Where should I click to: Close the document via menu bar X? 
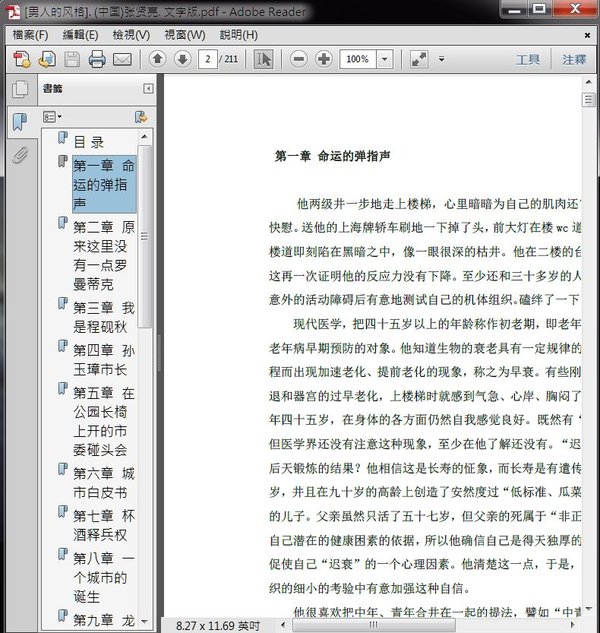(x=587, y=36)
